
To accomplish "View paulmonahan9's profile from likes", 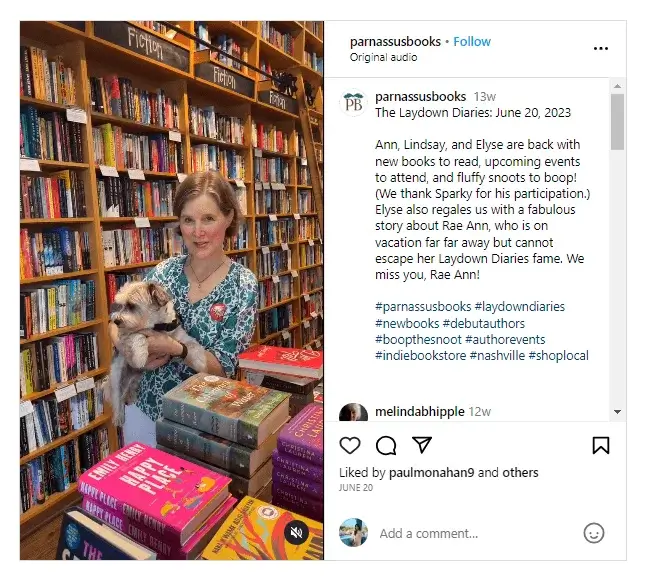I will (x=432, y=473).
